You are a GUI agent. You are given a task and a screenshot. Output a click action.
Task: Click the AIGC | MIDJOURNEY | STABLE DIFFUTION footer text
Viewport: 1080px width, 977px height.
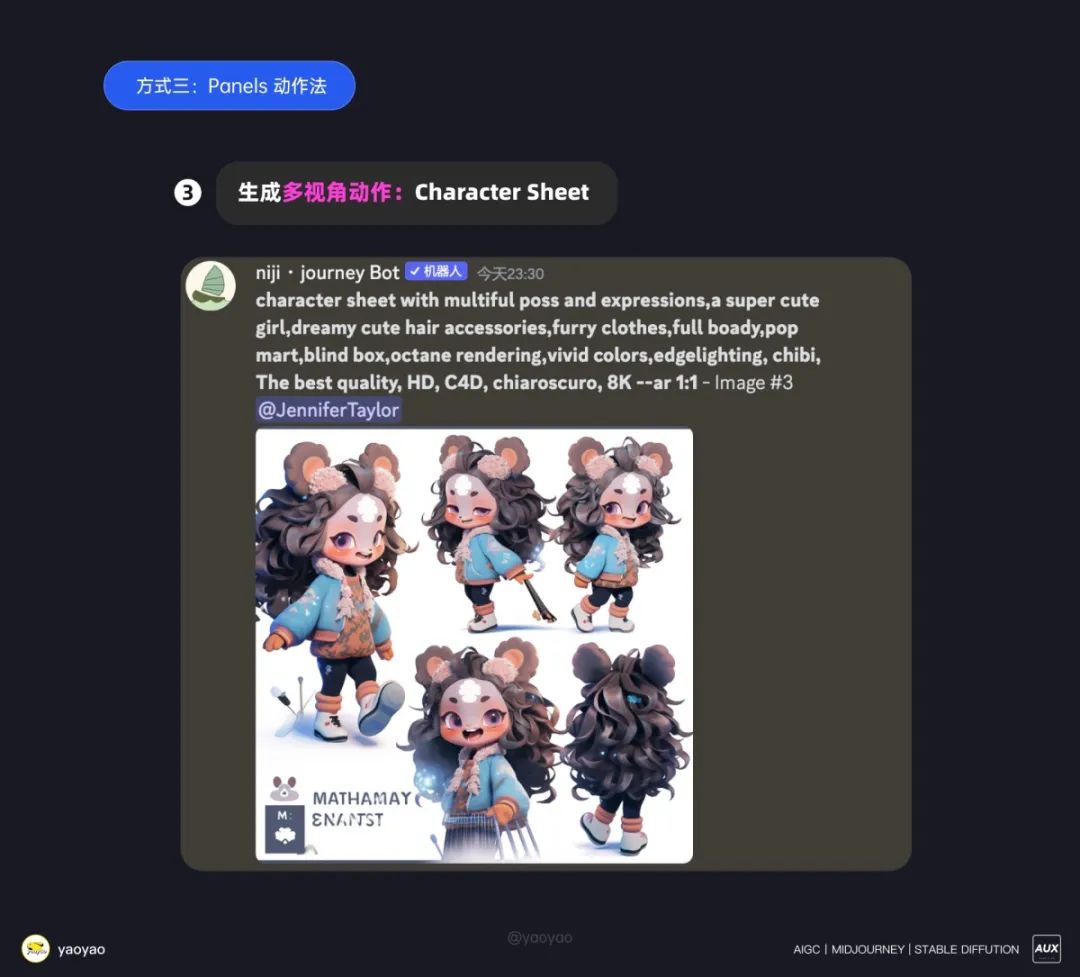(x=906, y=949)
